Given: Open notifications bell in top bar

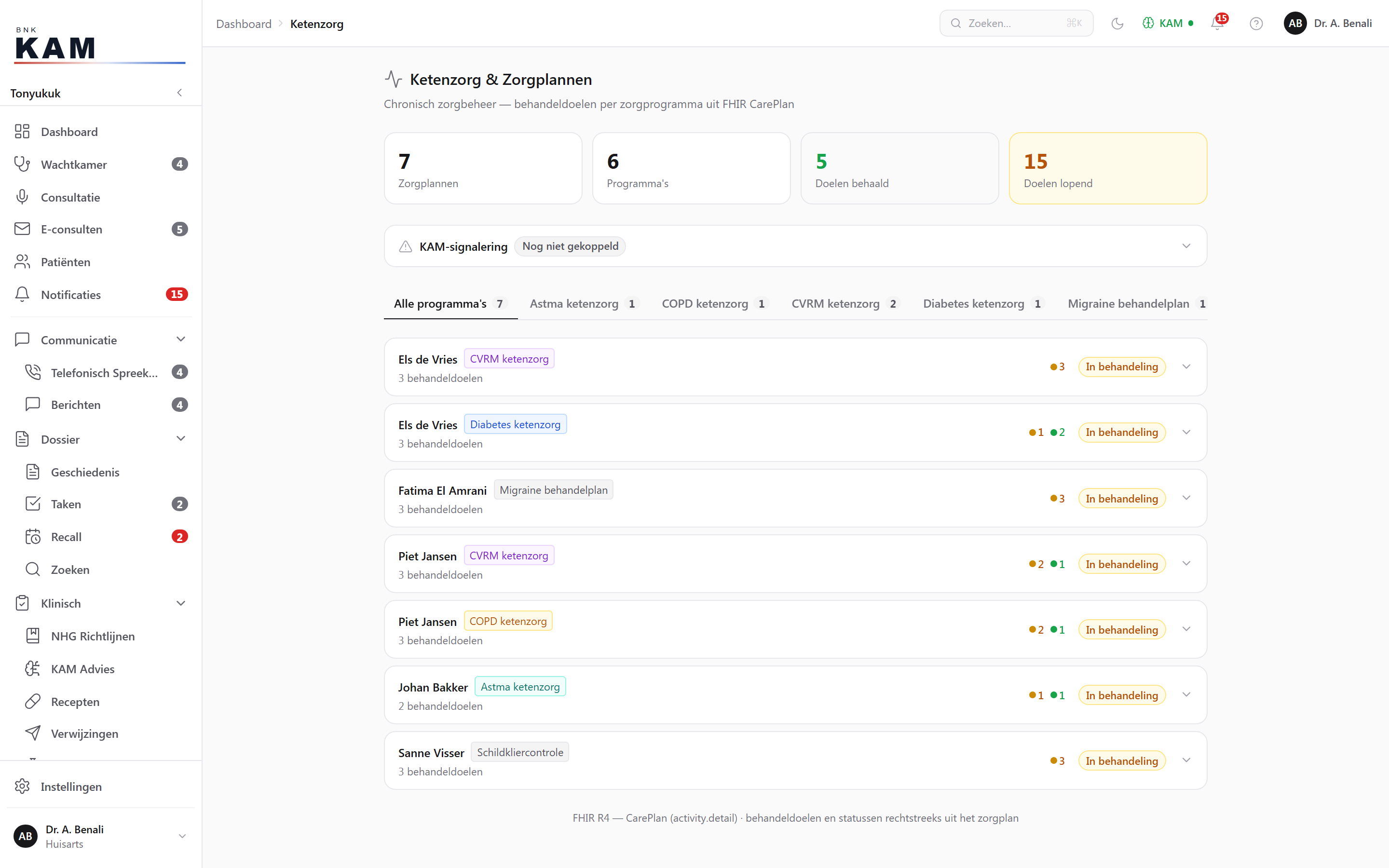Looking at the screenshot, I should 1217,24.
